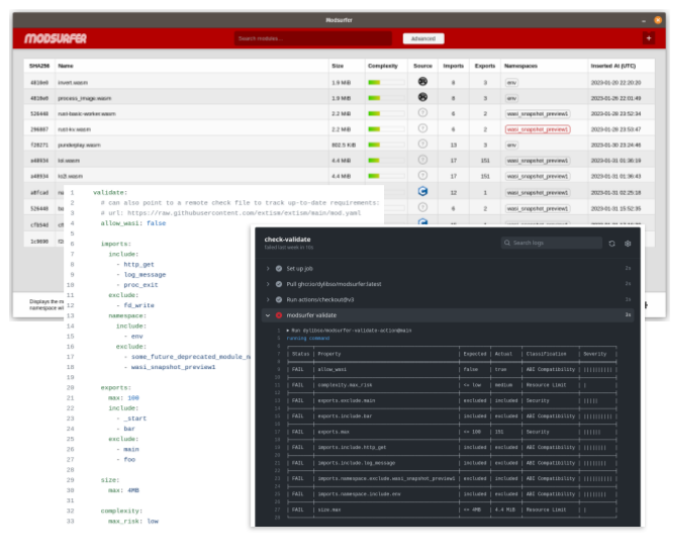Image resolution: width=679 pixels, height=540 pixels.
Task: Click the 151 exports value dated 2023-01-31 01:36:19
Action: pos(485,160)
